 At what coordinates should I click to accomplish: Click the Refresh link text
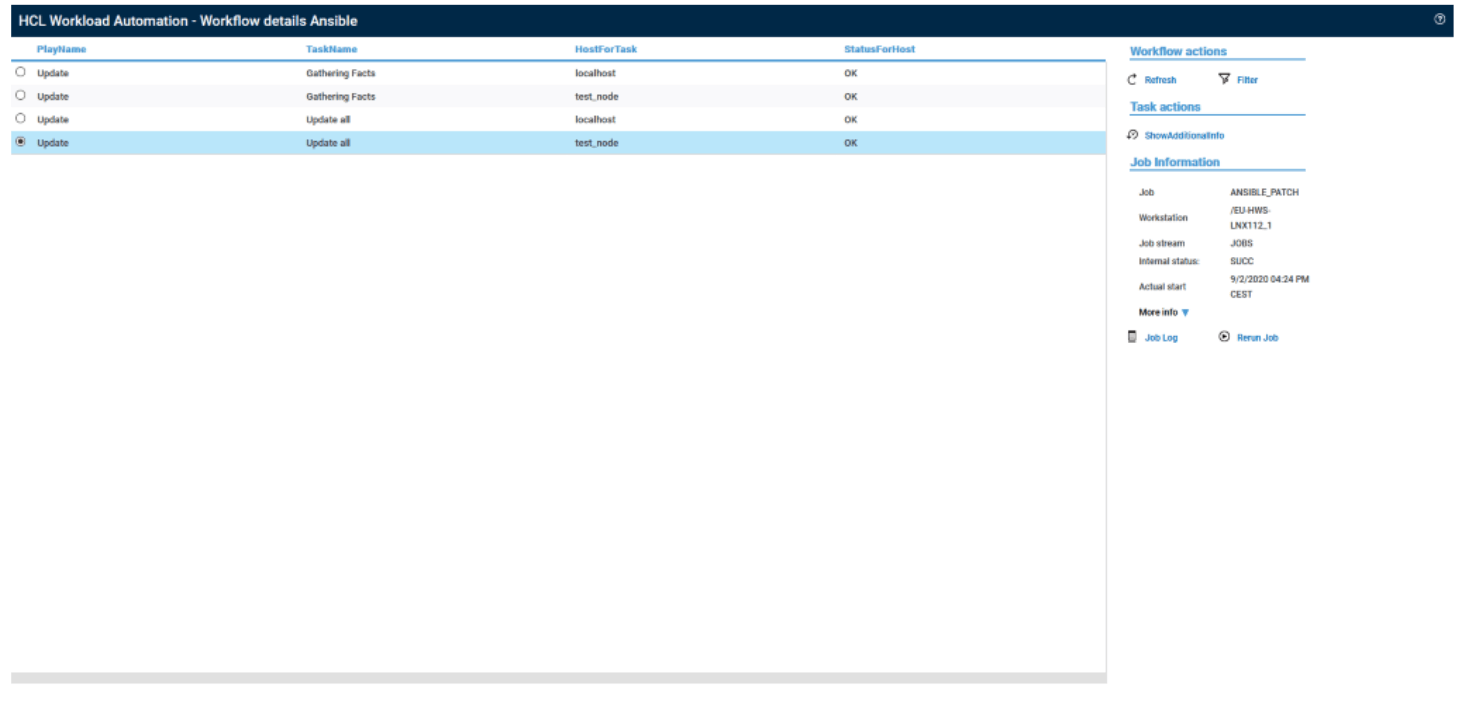(1160, 80)
